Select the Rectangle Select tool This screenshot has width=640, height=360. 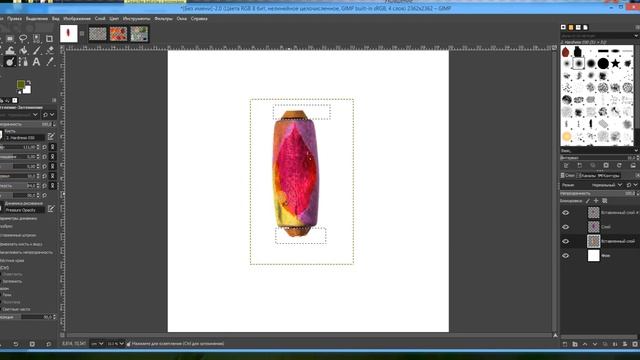[x=10, y=39]
